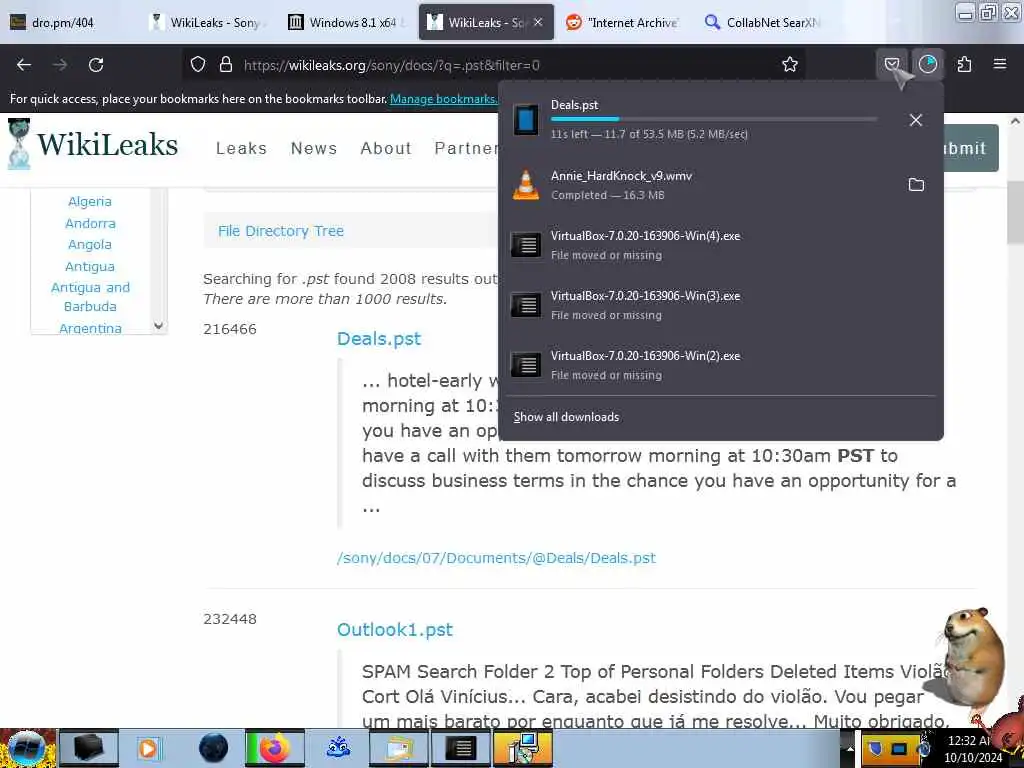Show hidden system tray icons
The height and width of the screenshot is (768, 1024).
pos(850,748)
